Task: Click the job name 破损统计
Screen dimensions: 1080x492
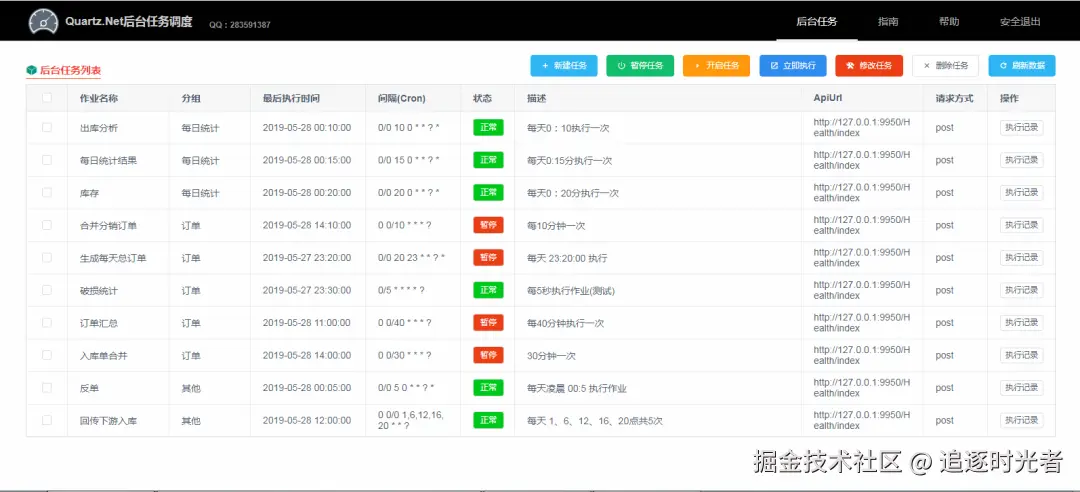Action: click(x=98, y=291)
